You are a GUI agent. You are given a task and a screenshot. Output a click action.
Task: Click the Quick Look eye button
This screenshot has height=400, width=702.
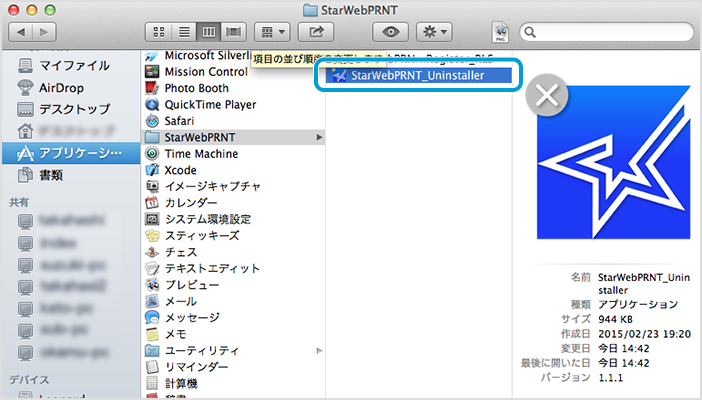(x=390, y=32)
